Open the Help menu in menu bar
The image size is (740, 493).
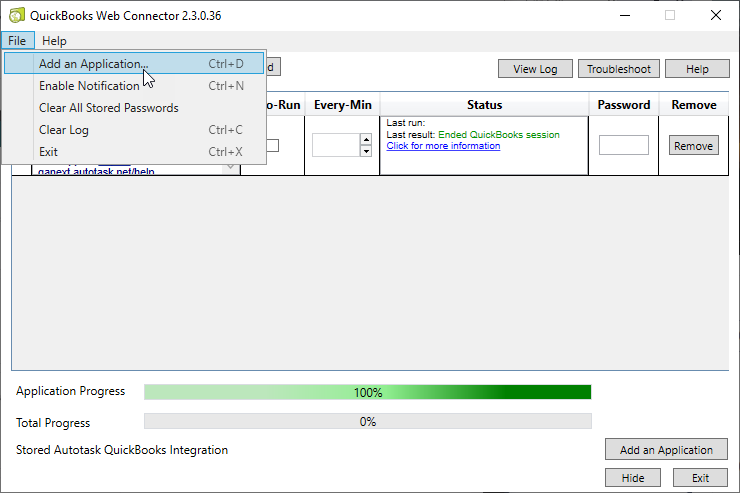[x=54, y=41]
